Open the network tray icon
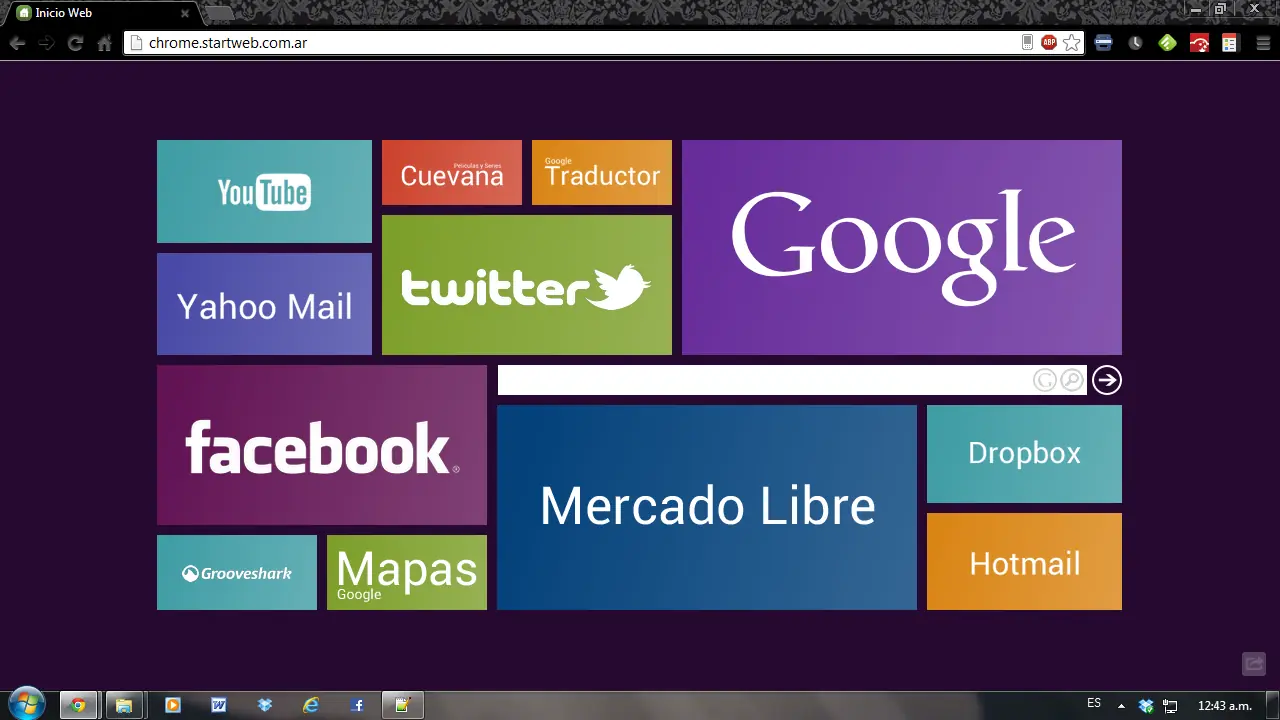The width and height of the screenshot is (1280, 720). [x=1170, y=706]
